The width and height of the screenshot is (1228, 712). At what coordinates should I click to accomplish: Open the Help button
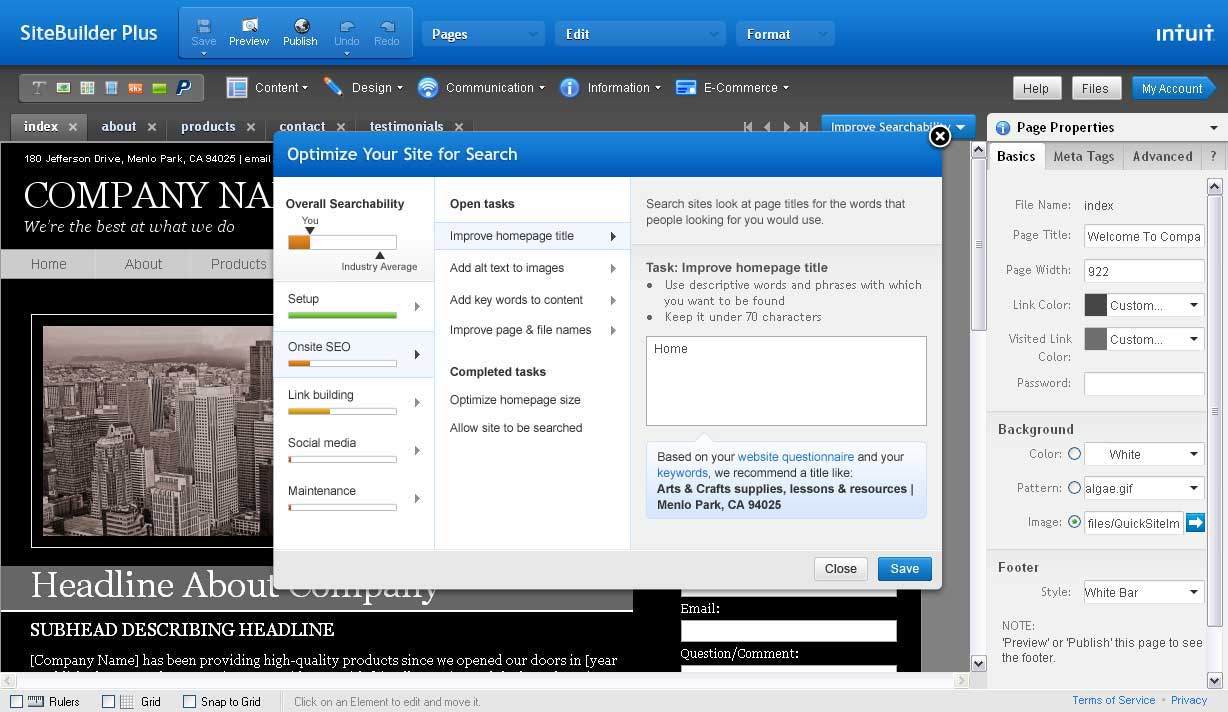click(x=1036, y=88)
